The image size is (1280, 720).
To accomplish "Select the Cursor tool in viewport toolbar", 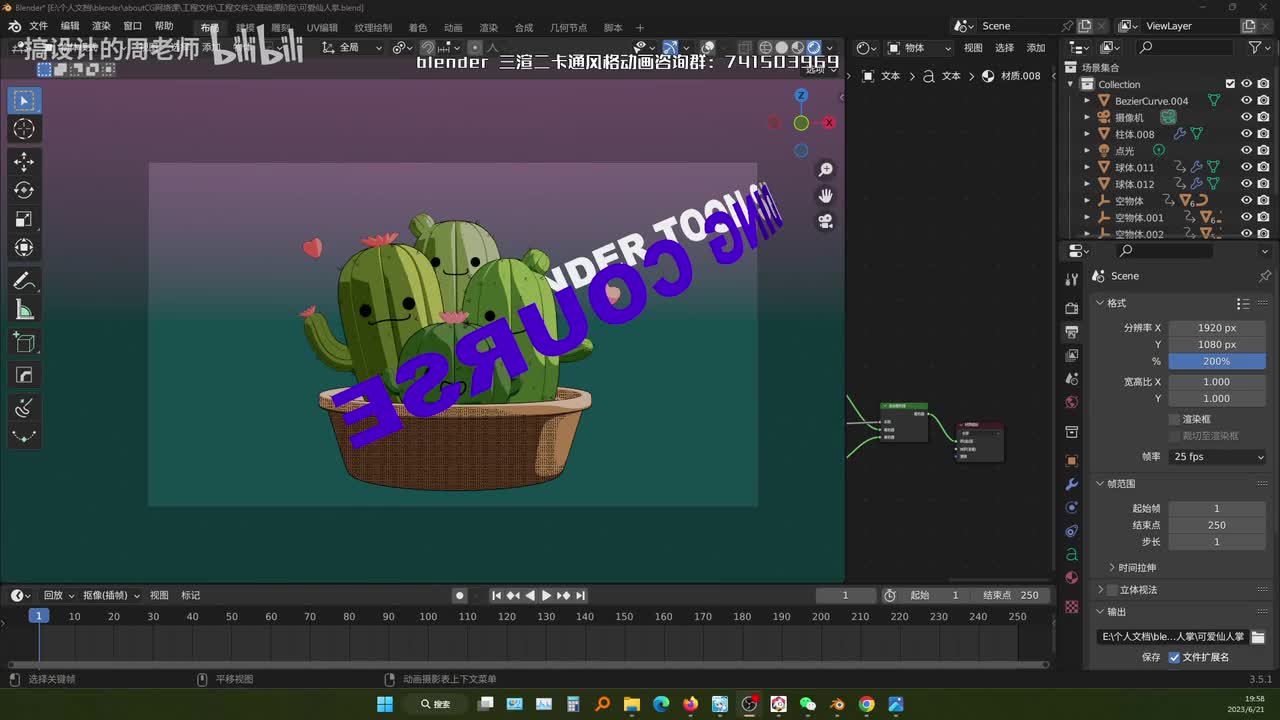I will click(x=24, y=129).
